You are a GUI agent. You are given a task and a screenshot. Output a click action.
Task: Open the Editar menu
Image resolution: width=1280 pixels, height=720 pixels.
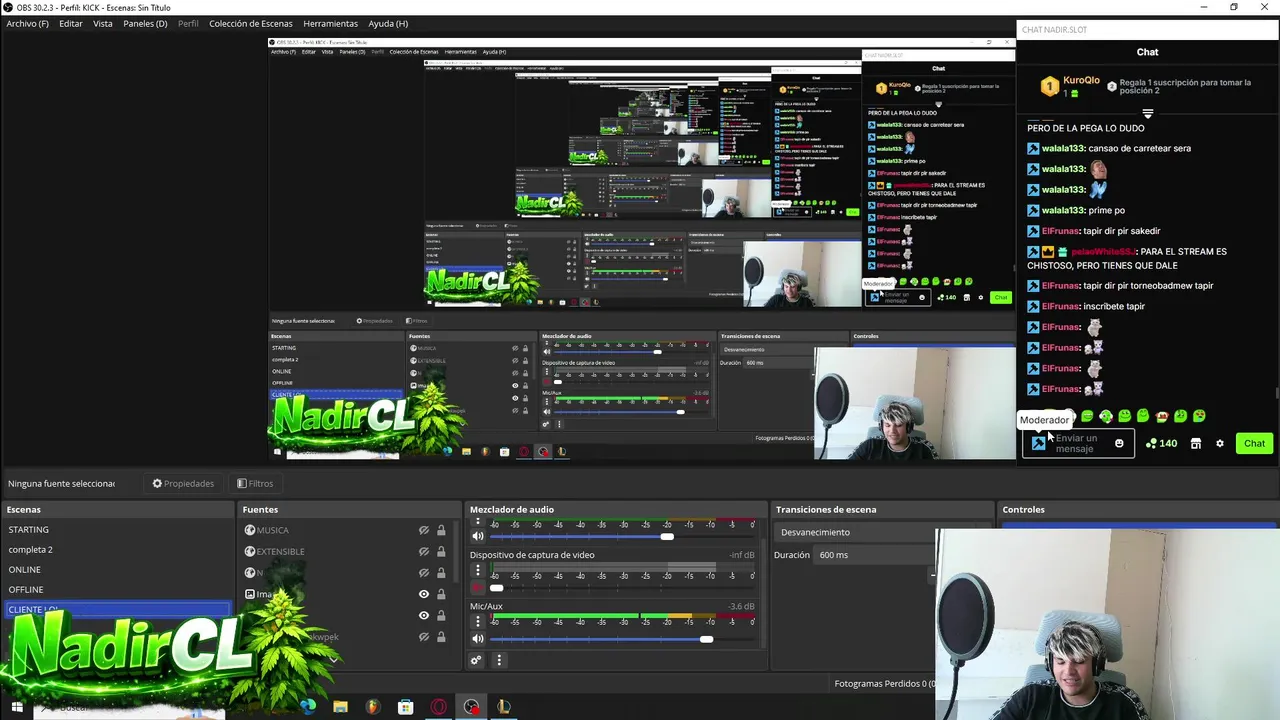click(x=71, y=23)
